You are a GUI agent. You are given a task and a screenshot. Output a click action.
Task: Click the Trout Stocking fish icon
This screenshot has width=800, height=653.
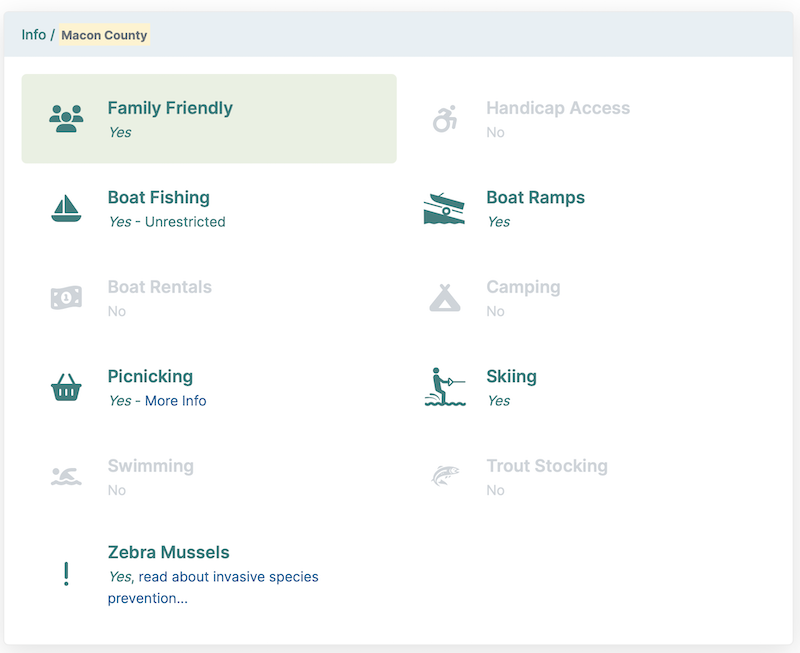(x=444, y=474)
